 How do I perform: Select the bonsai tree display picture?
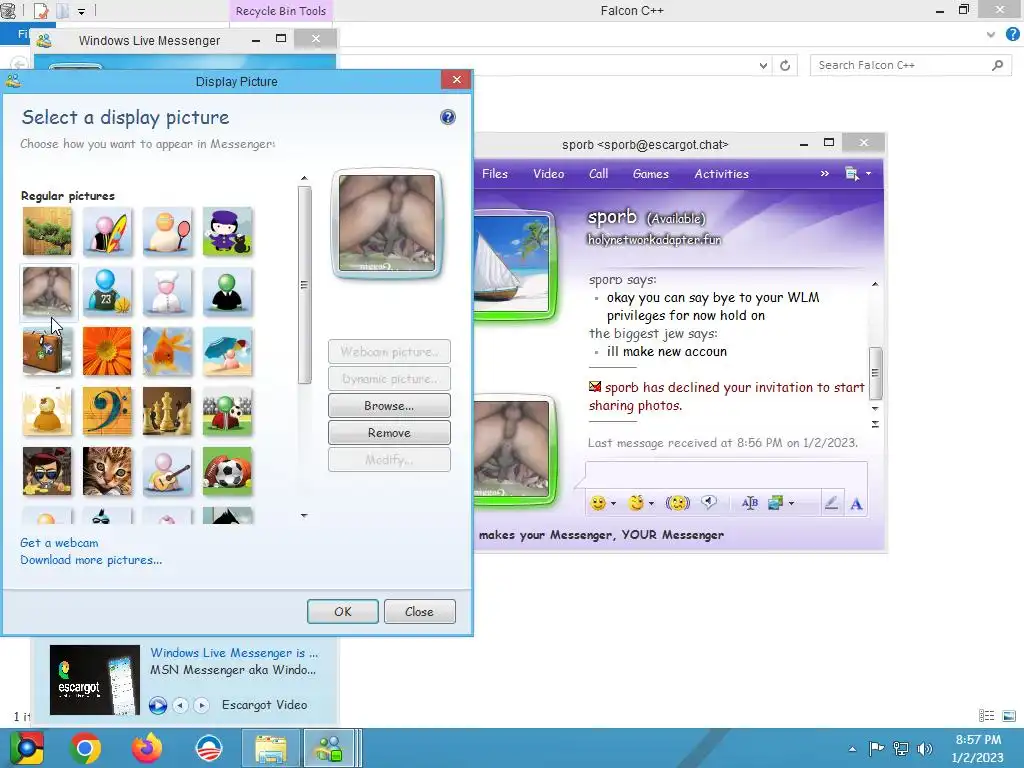coord(47,231)
